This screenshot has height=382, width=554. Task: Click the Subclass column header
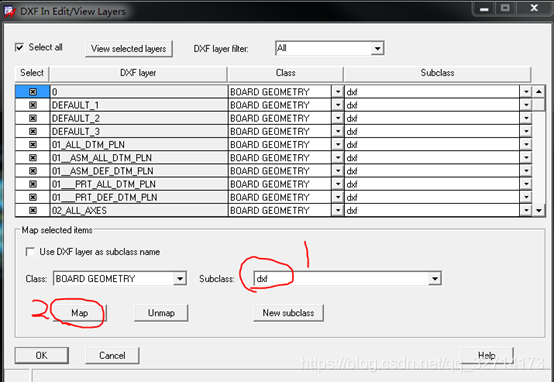437,73
